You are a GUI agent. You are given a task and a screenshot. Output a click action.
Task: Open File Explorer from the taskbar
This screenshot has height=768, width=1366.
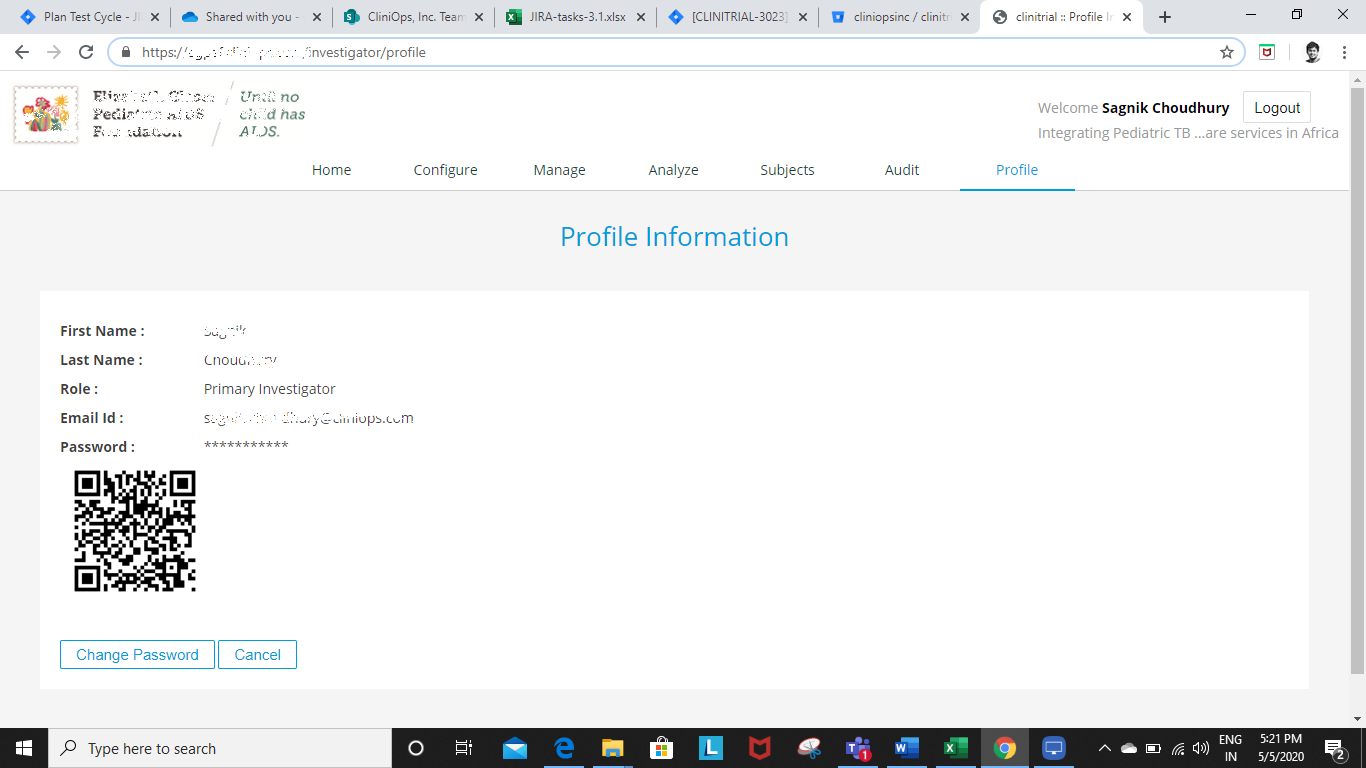(x=613, y=748)
